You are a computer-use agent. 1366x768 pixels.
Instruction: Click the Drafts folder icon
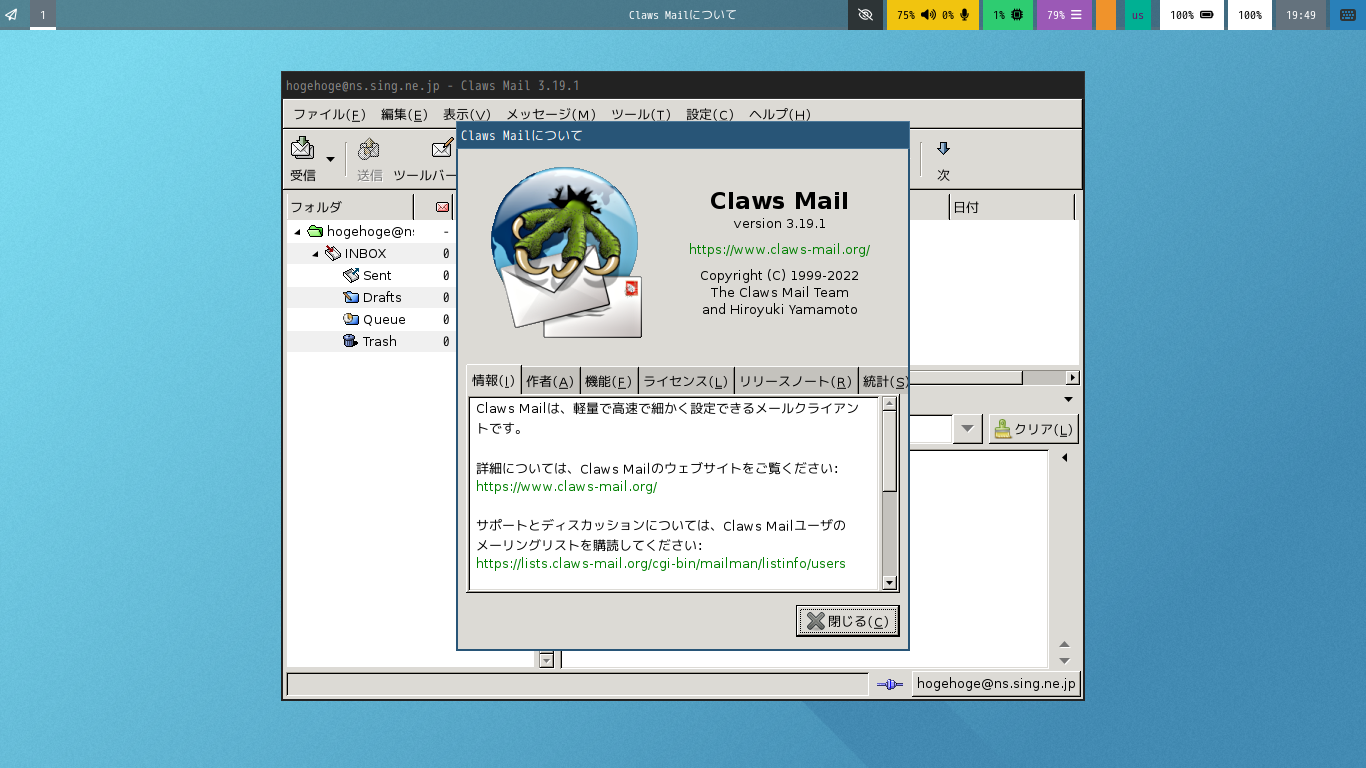[x=351, y=297]
